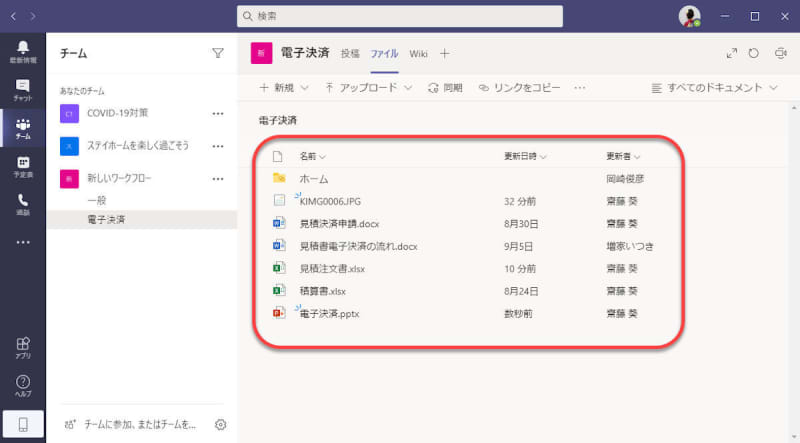Open 見積注文書.xlsx file
Image resolution: width=800 pixels, height=443 pixels.
(332, 268)
